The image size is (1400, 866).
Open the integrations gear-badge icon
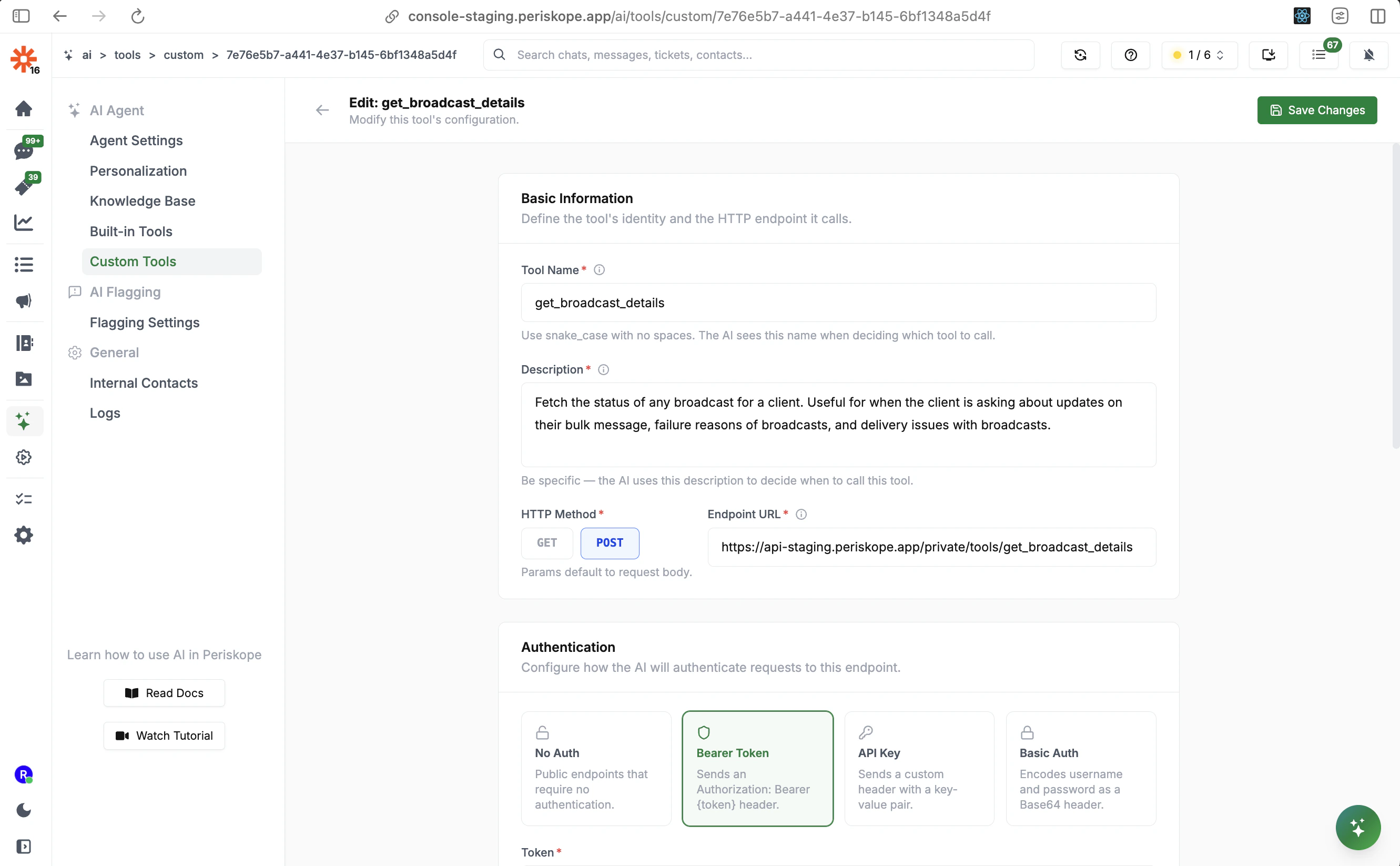point(24,457)
